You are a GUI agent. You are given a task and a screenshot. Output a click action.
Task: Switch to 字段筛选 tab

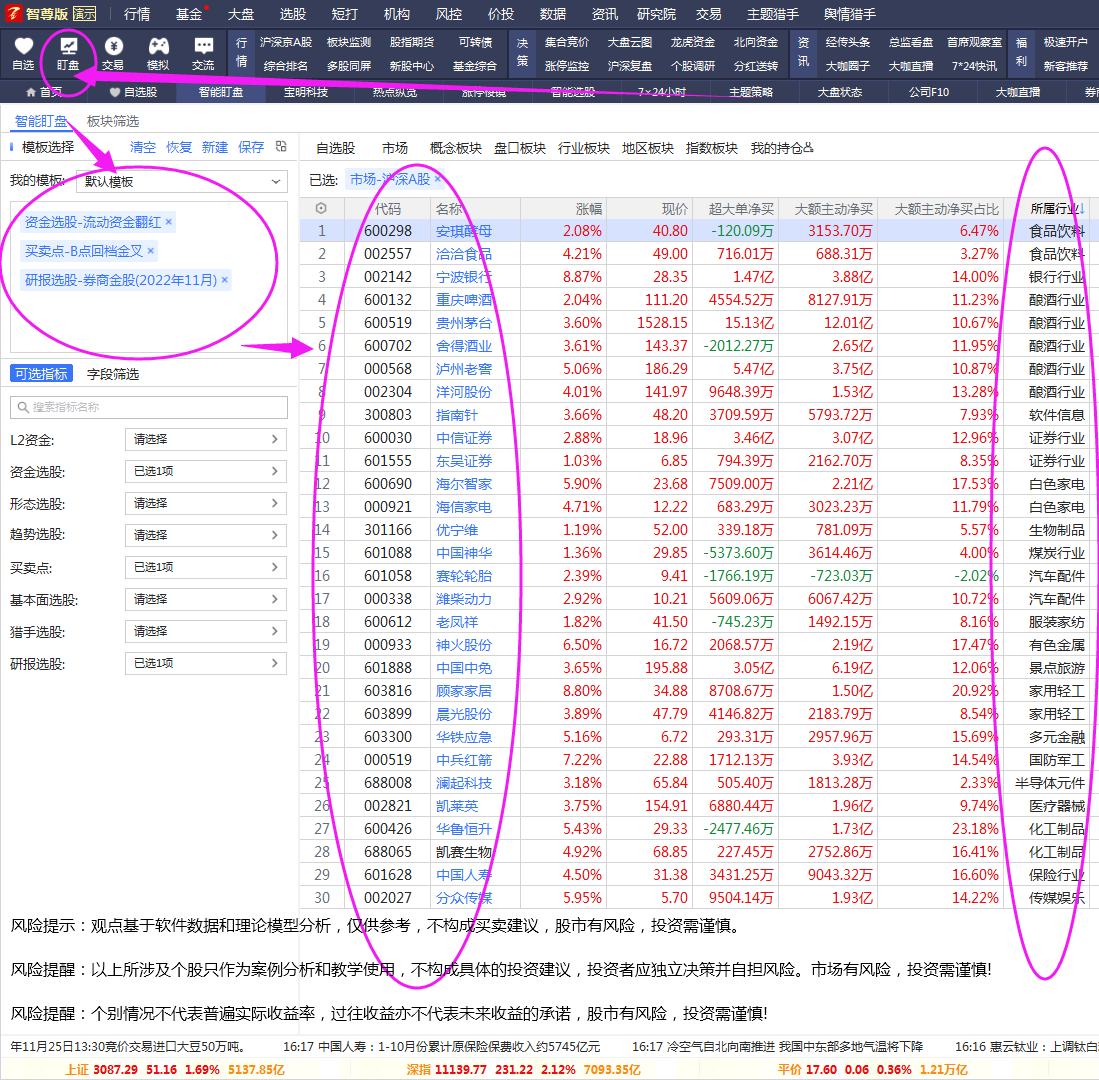[113, 374]
